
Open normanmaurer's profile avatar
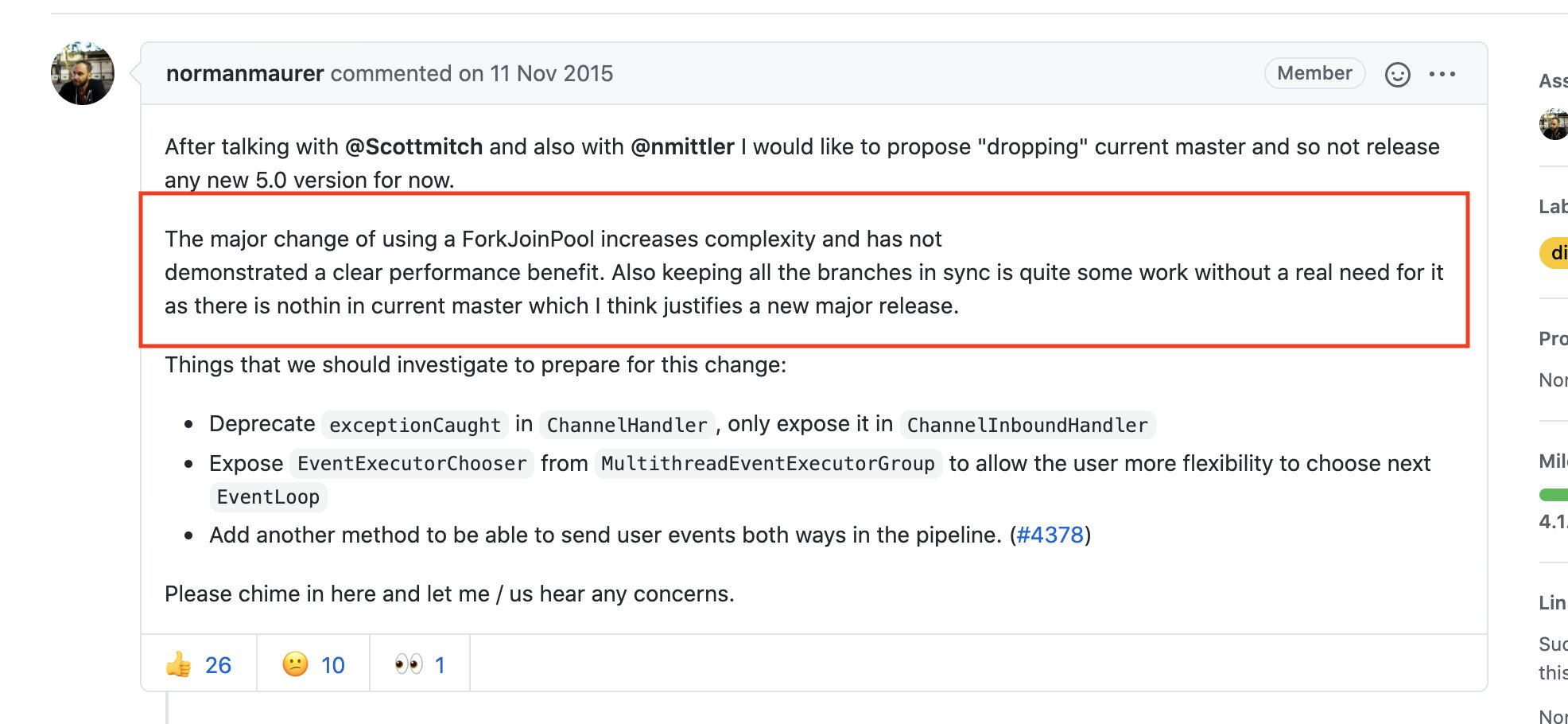click(x=83, y=73)
